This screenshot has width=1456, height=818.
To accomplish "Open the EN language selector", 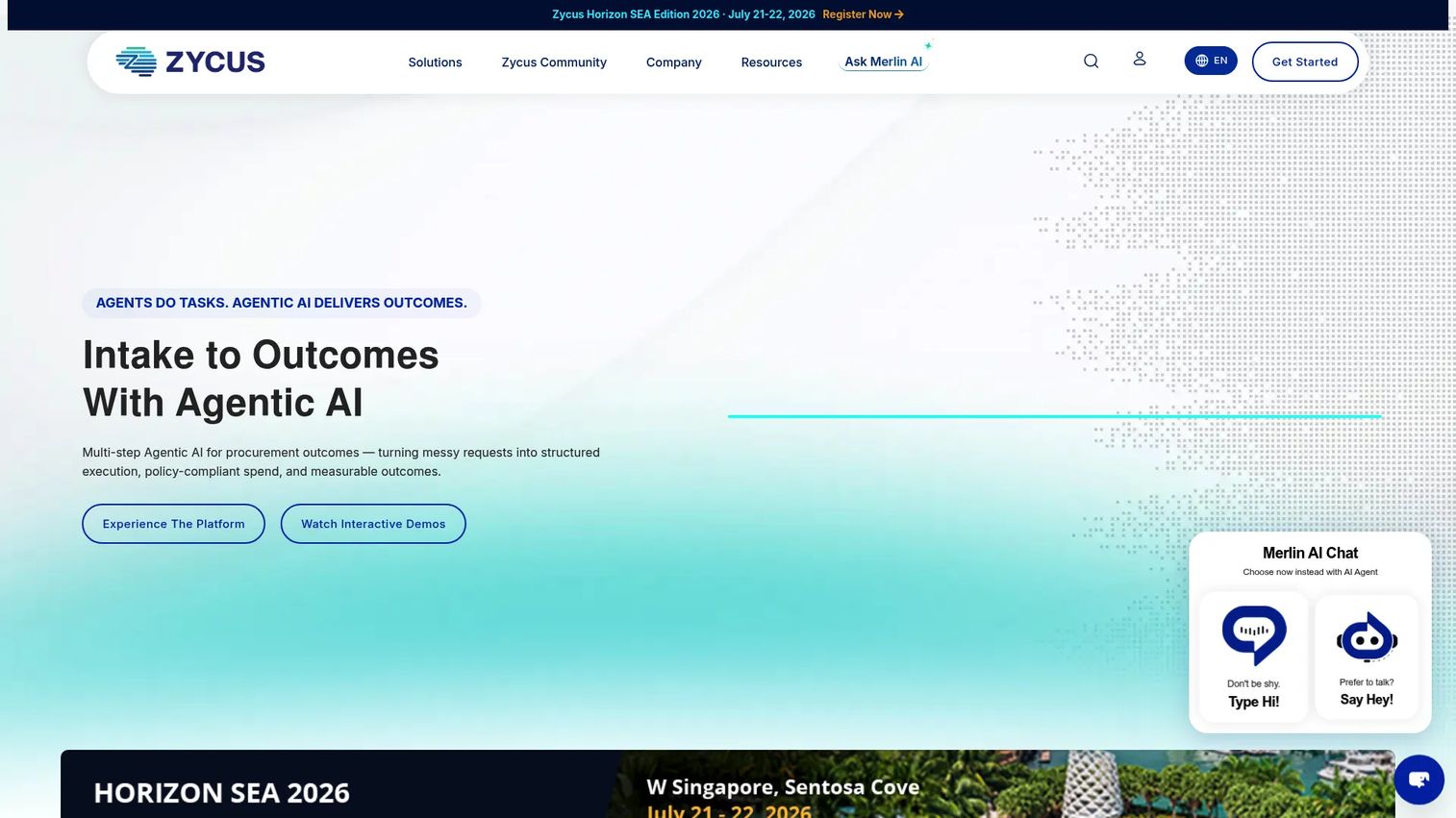I will pyautogui.click(x=1211, y=61).
